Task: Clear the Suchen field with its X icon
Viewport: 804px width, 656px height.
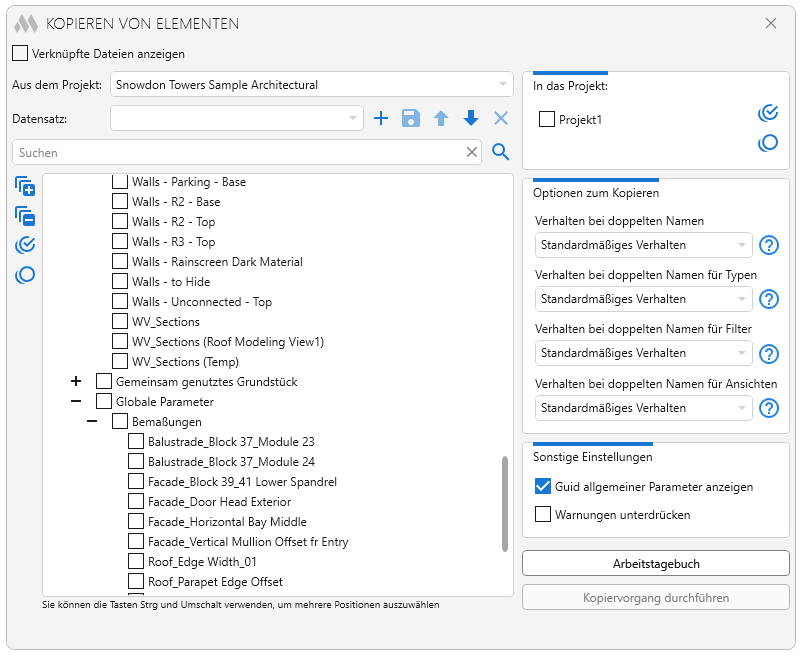Action: 472,152
